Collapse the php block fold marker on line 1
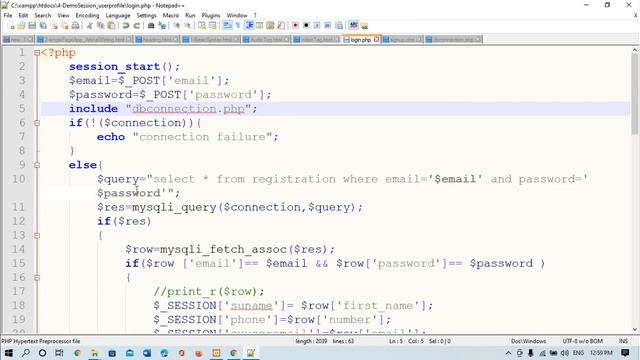The width and height of the screenshot is (640, 360). 37,53
